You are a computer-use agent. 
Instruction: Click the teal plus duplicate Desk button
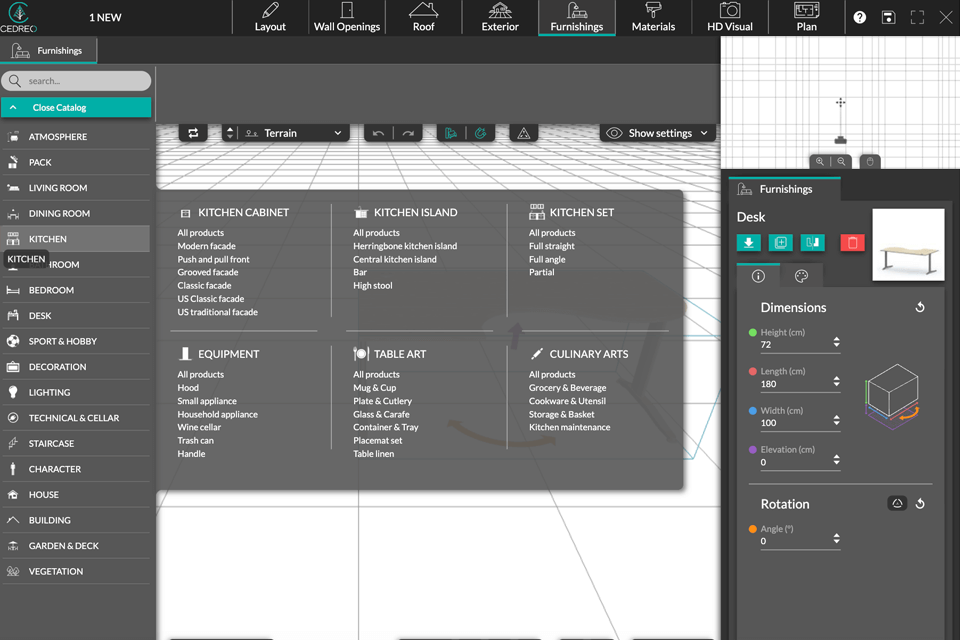pos(781,243)
